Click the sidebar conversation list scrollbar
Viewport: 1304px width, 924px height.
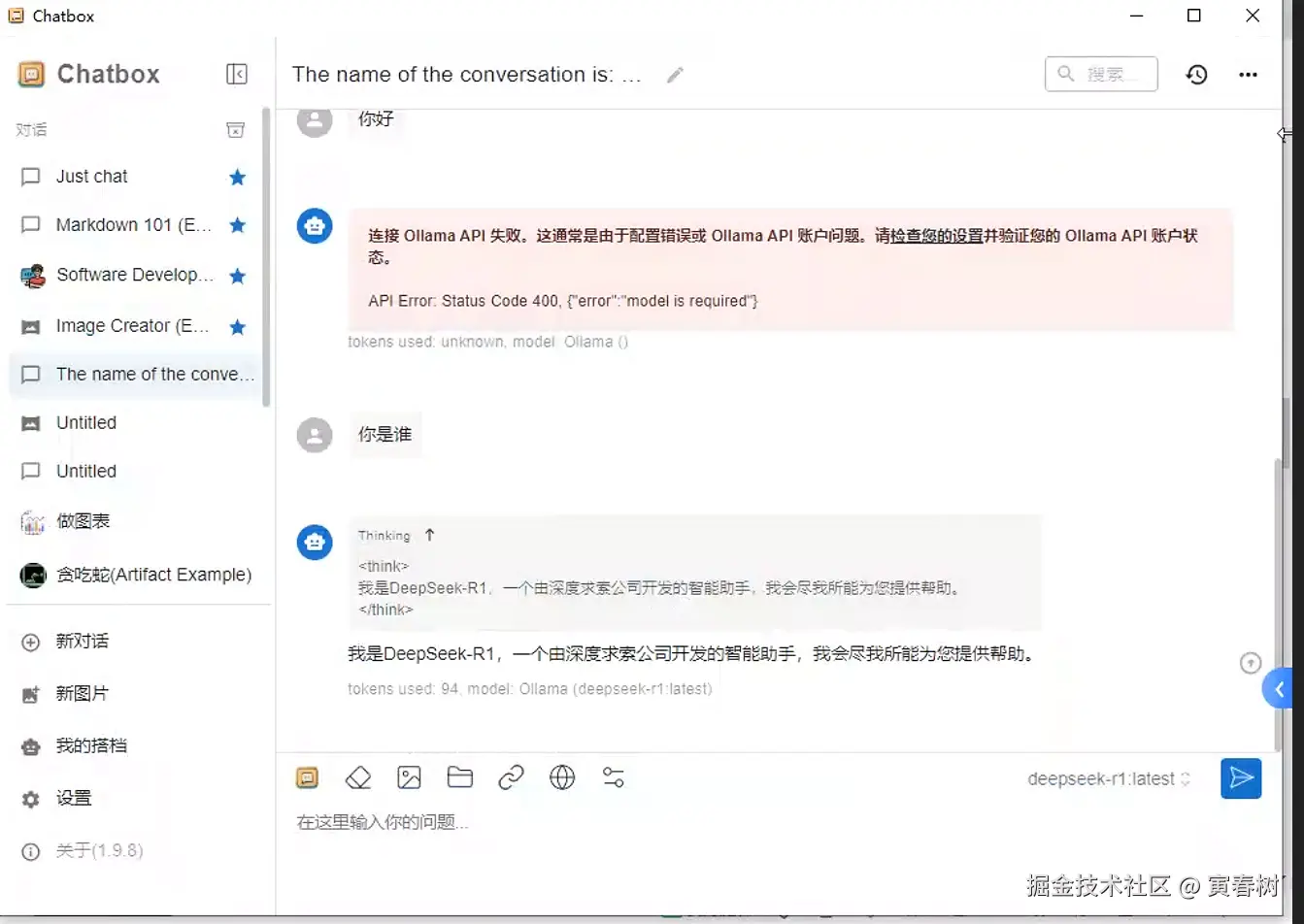[x=267, y=257]
